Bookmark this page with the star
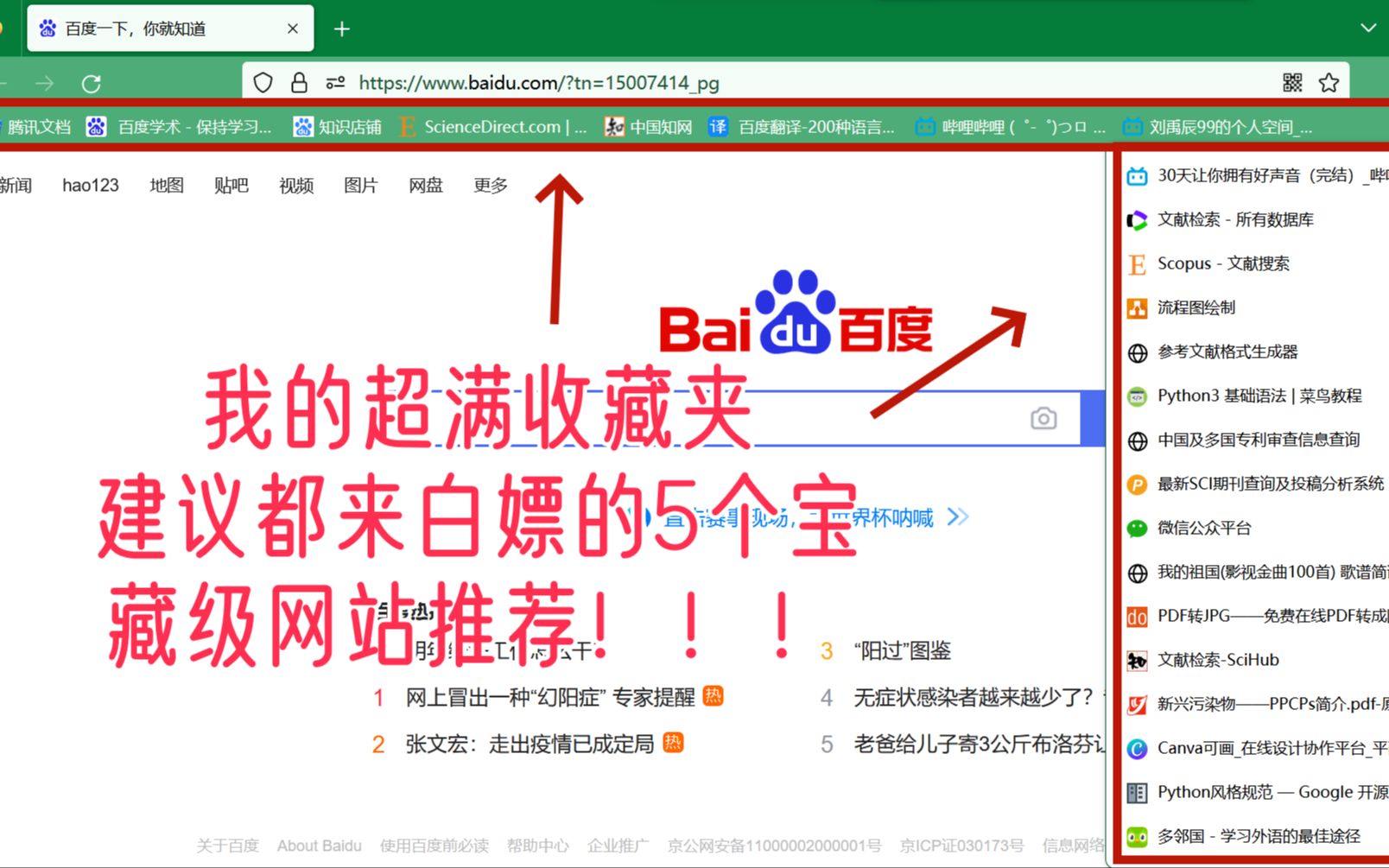Screen dimensions: 1389x868 click(x=1329, y=83)
